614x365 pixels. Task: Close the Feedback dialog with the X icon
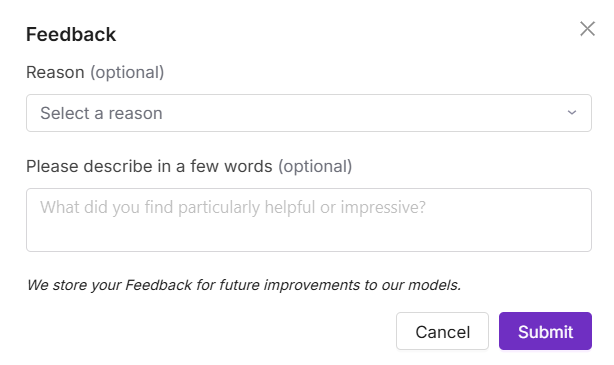[x=587, y=29]
